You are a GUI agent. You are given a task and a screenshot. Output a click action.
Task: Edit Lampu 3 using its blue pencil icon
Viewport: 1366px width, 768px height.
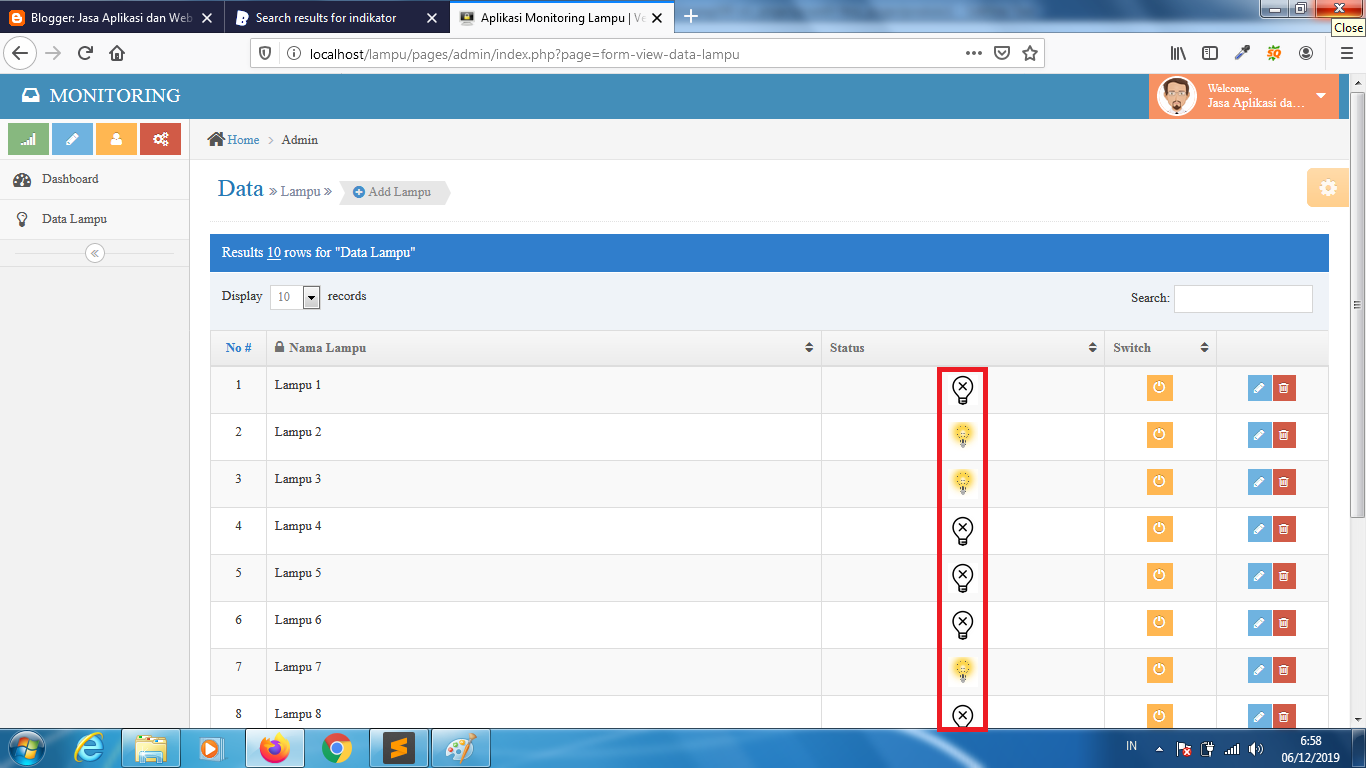1259,481
